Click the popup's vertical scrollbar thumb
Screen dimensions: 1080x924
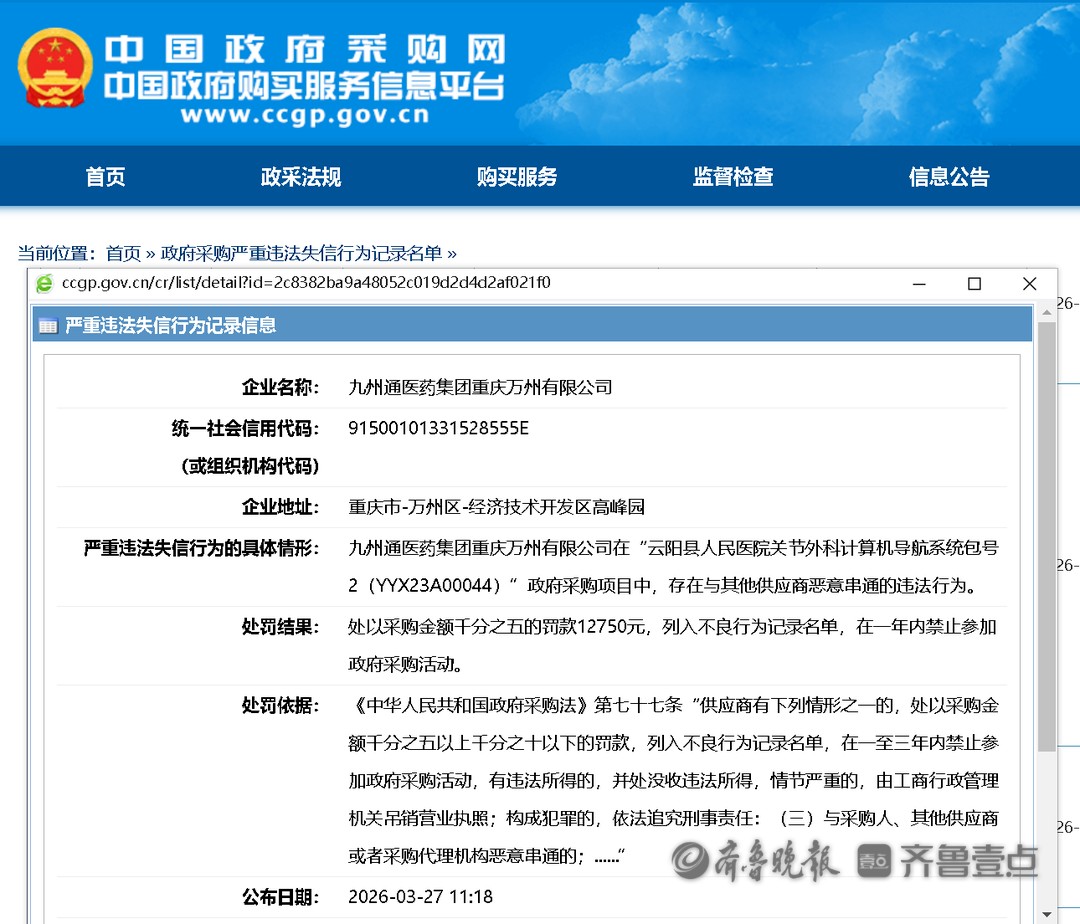pos(1046,540)
